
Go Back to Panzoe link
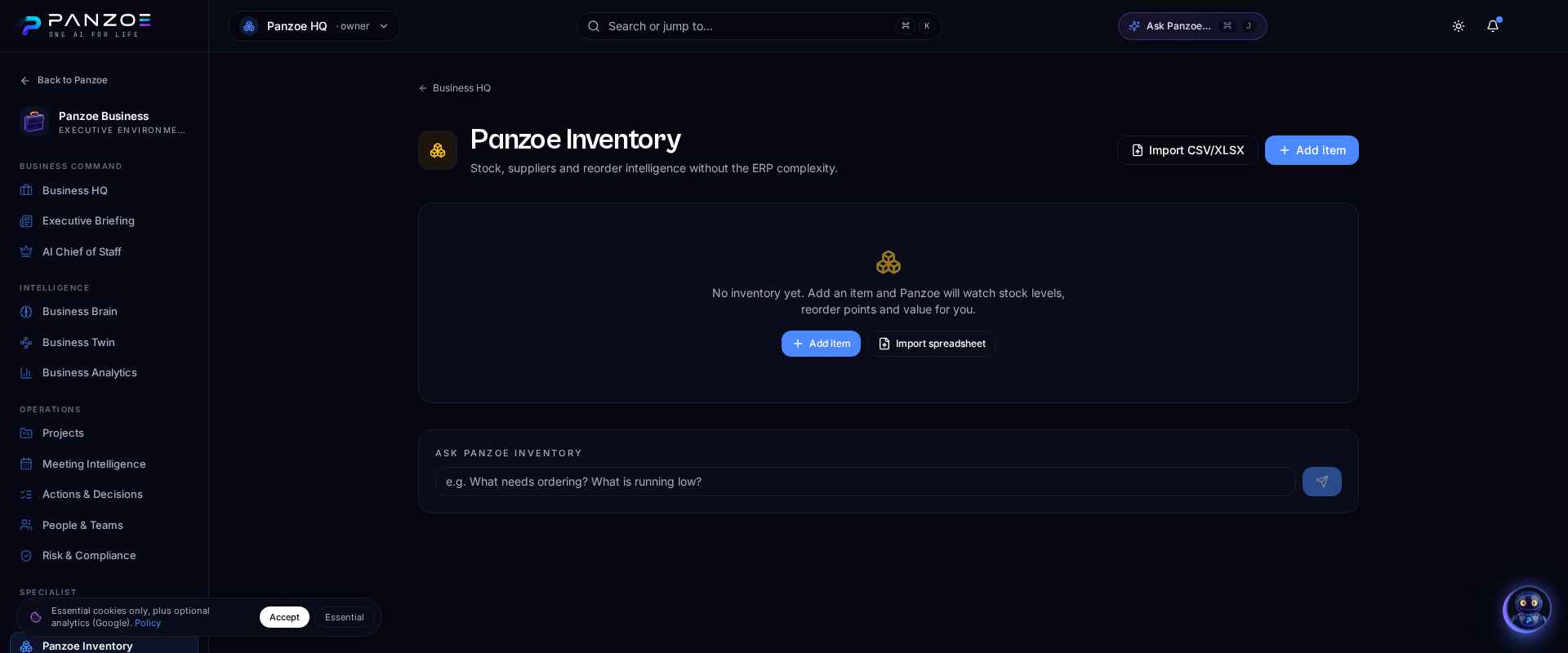[64, 80]
